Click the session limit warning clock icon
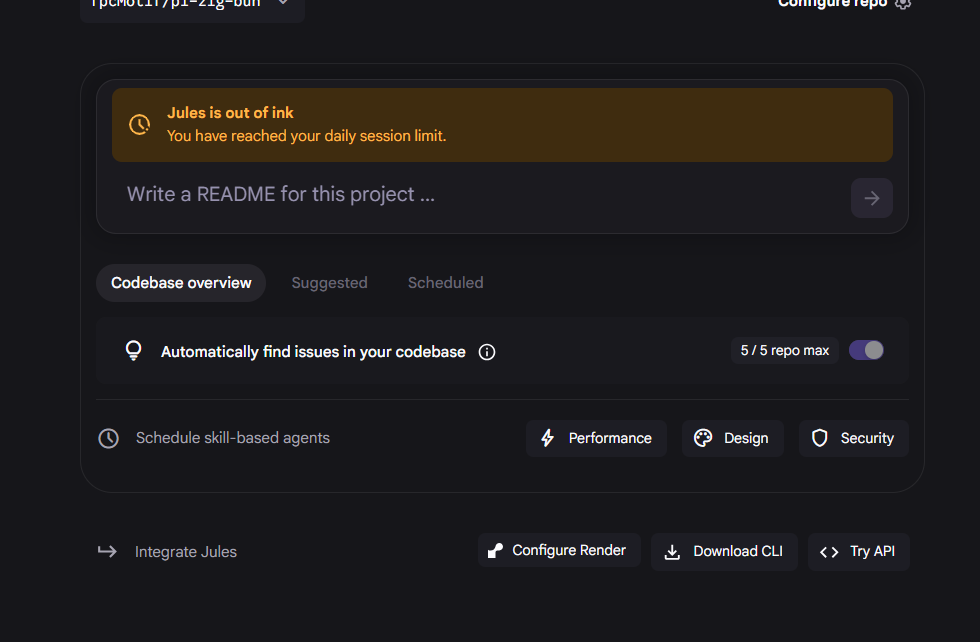The width and height of the screenshot is (980, 642). tap(140, 124)
